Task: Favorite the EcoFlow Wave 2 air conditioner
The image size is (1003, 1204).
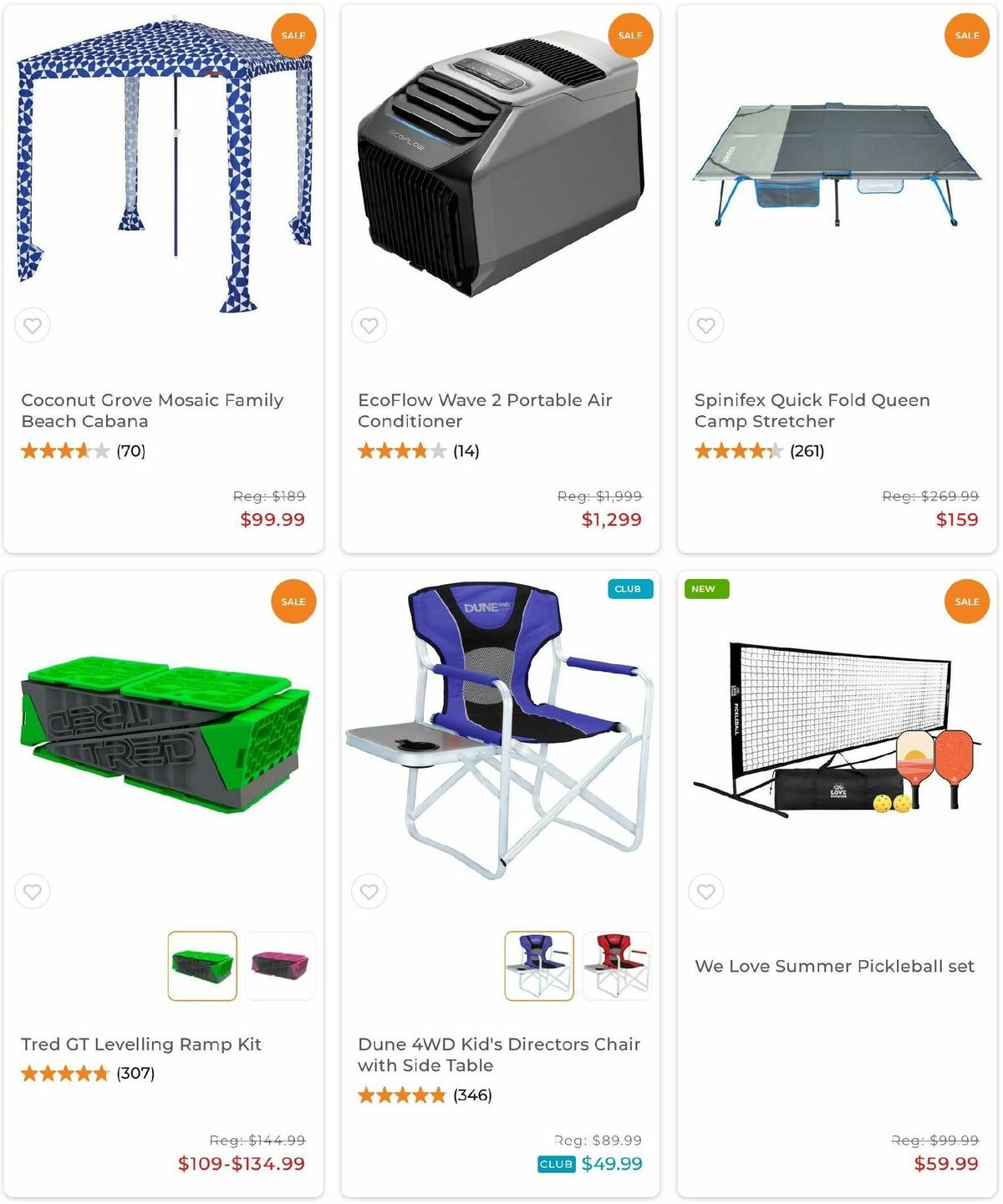Action: 369,325
